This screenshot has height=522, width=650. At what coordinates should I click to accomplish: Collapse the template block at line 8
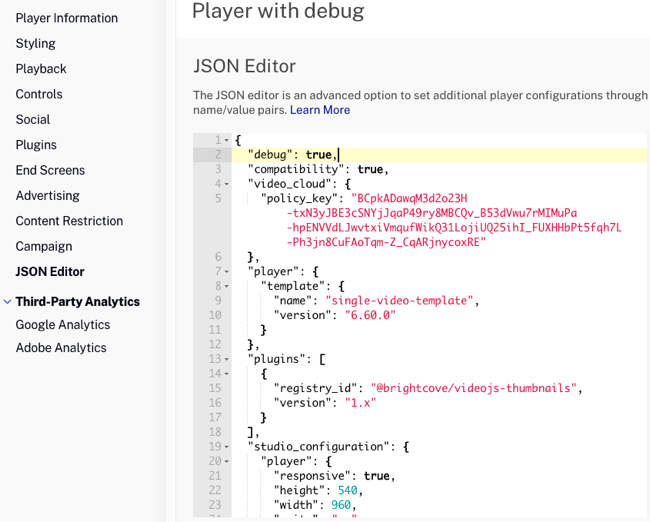click(x=227, y=286)
